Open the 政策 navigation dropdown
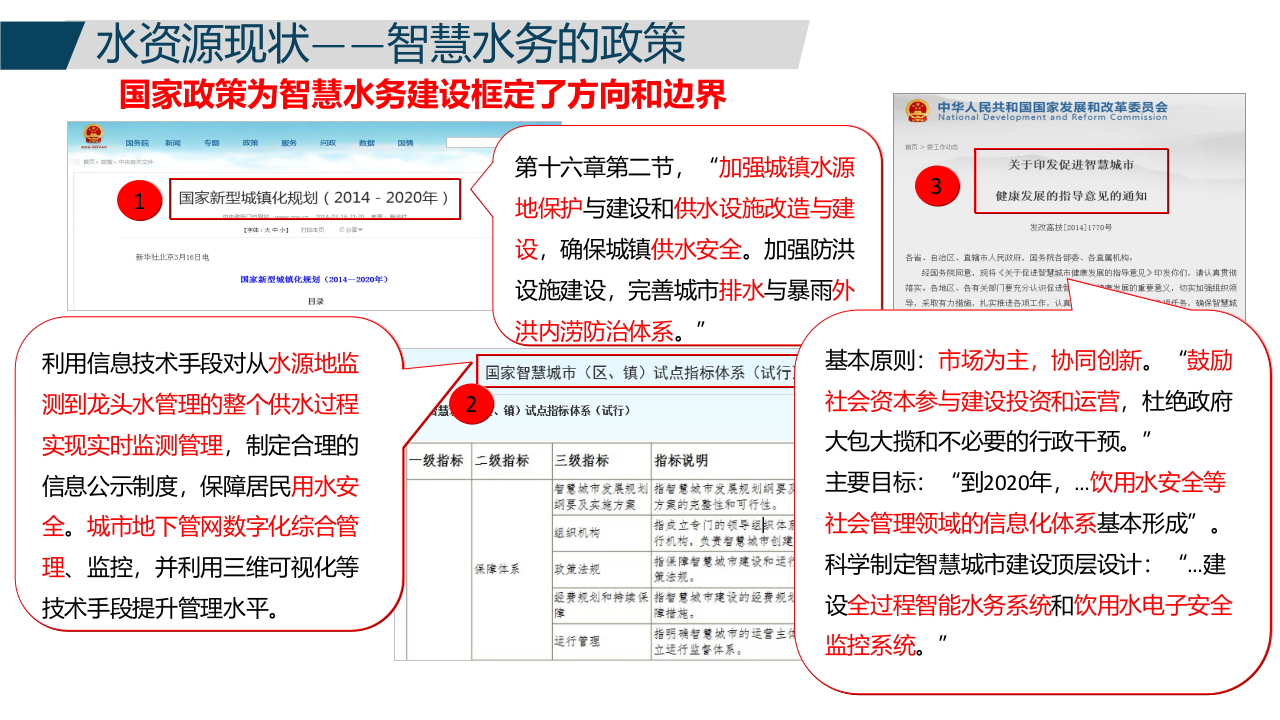Viewport: 1280px width, 720px height. (253, 143)
